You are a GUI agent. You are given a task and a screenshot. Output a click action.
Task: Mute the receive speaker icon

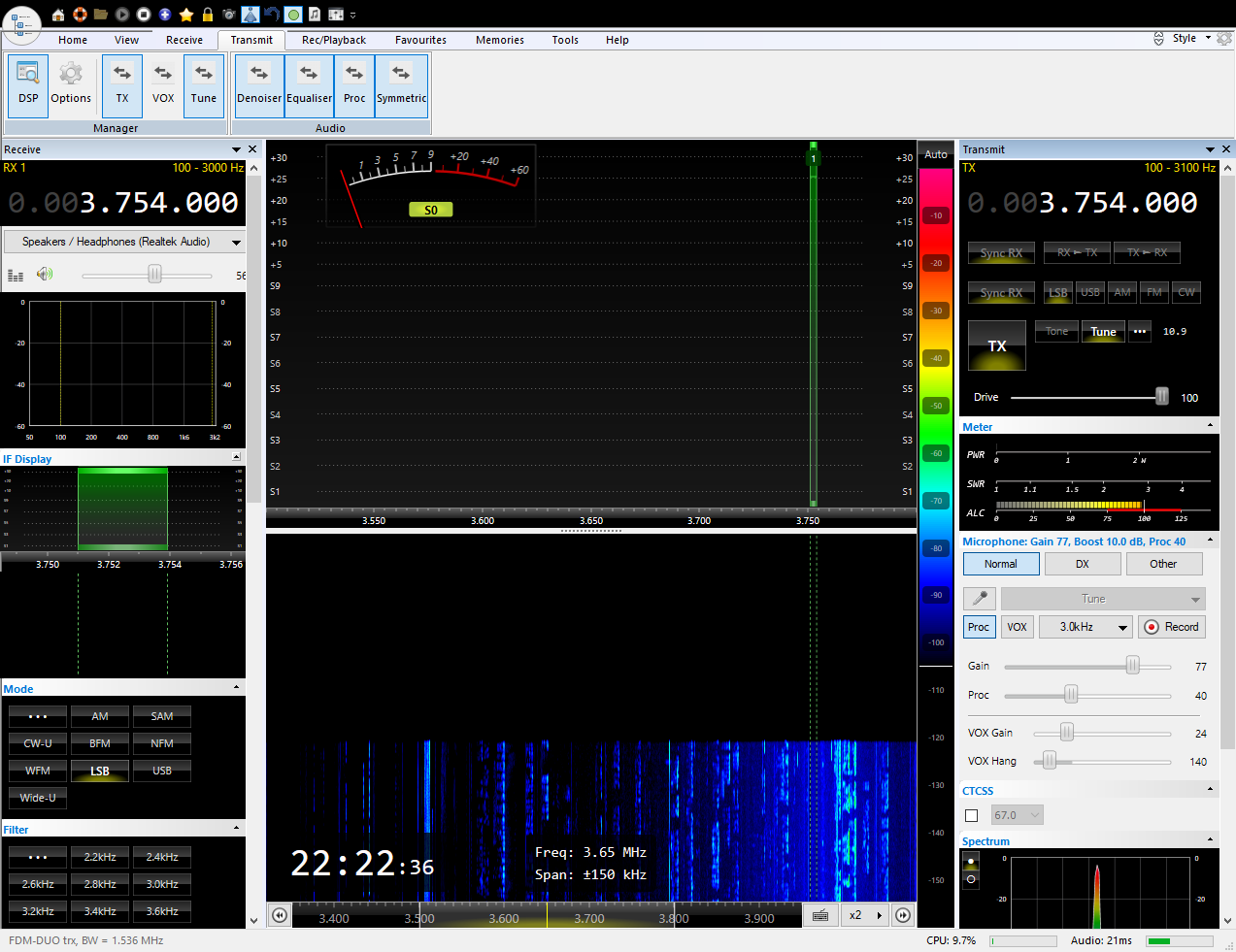point(45,275)
